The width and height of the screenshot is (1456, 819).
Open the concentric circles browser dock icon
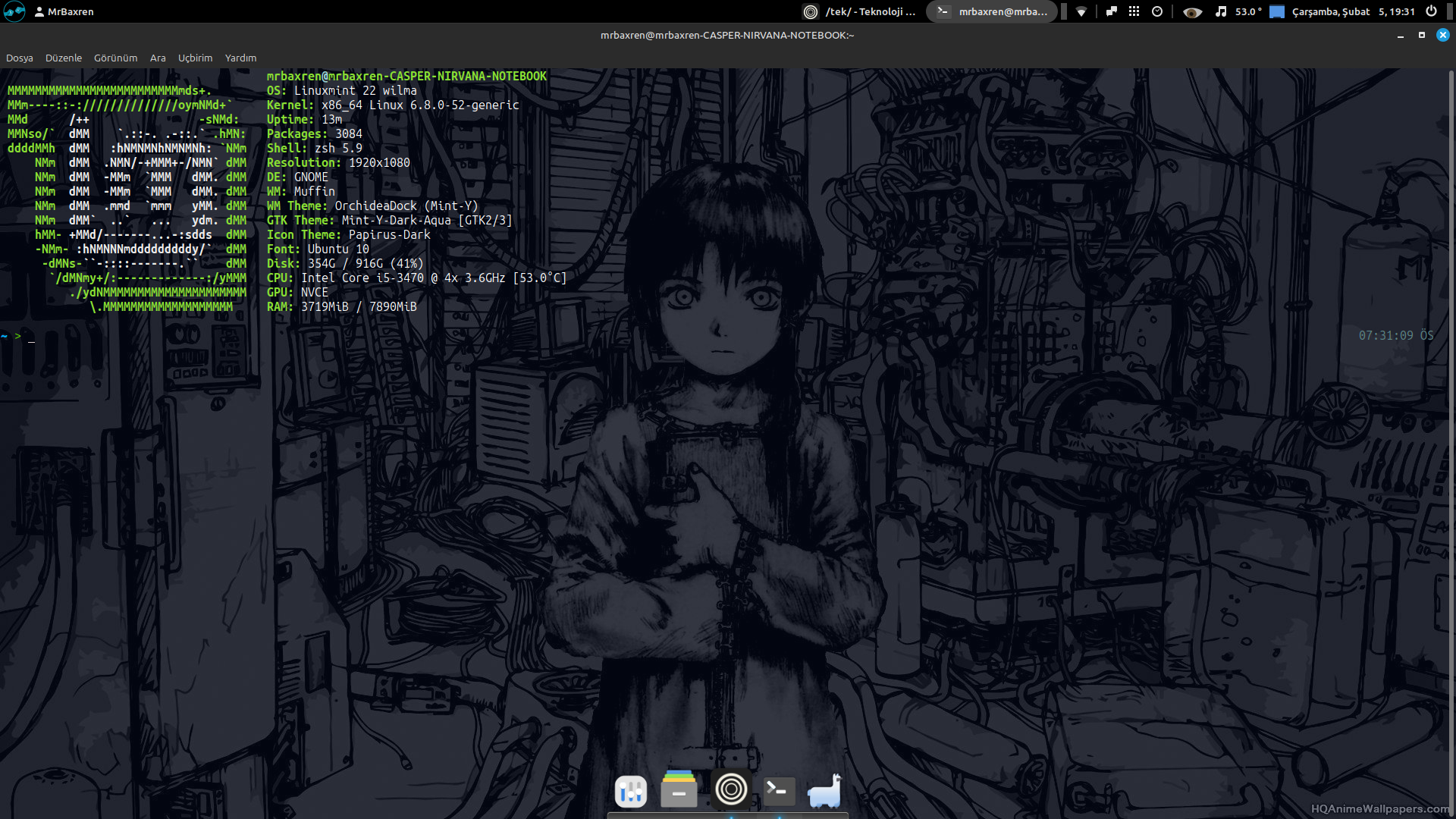731,789
